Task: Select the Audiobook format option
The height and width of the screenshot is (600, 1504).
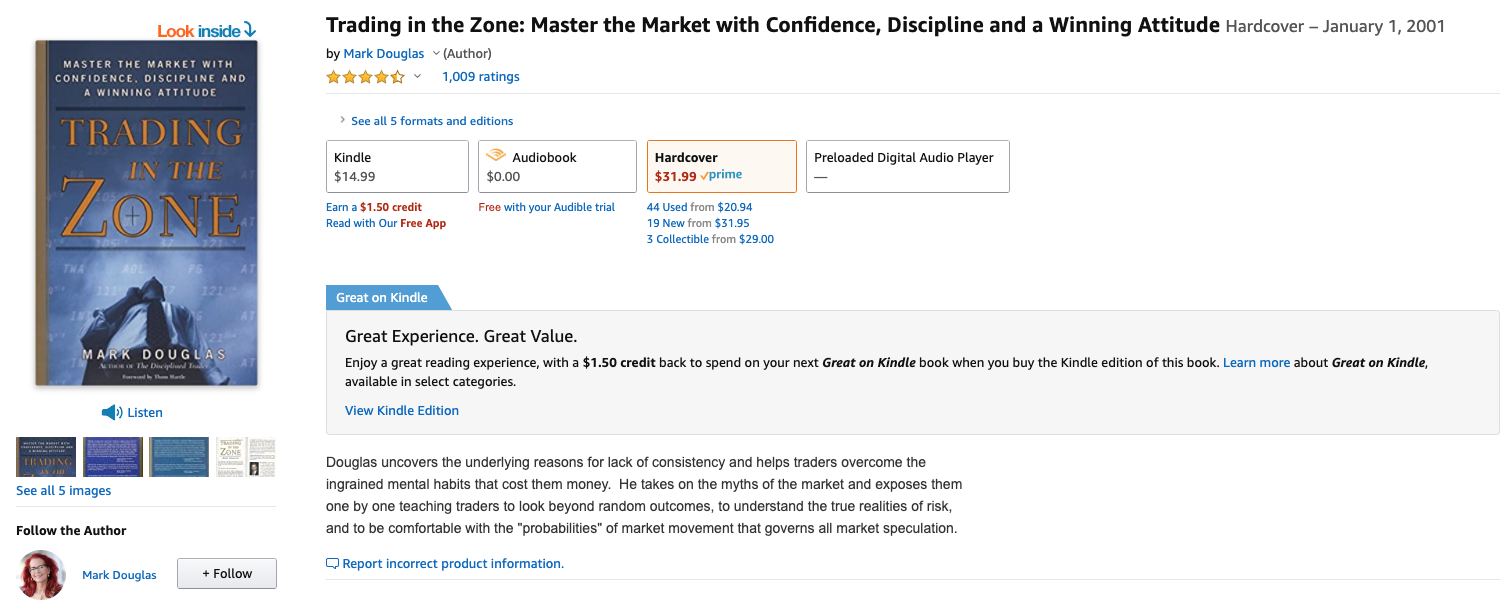Action: click(557, 166)
